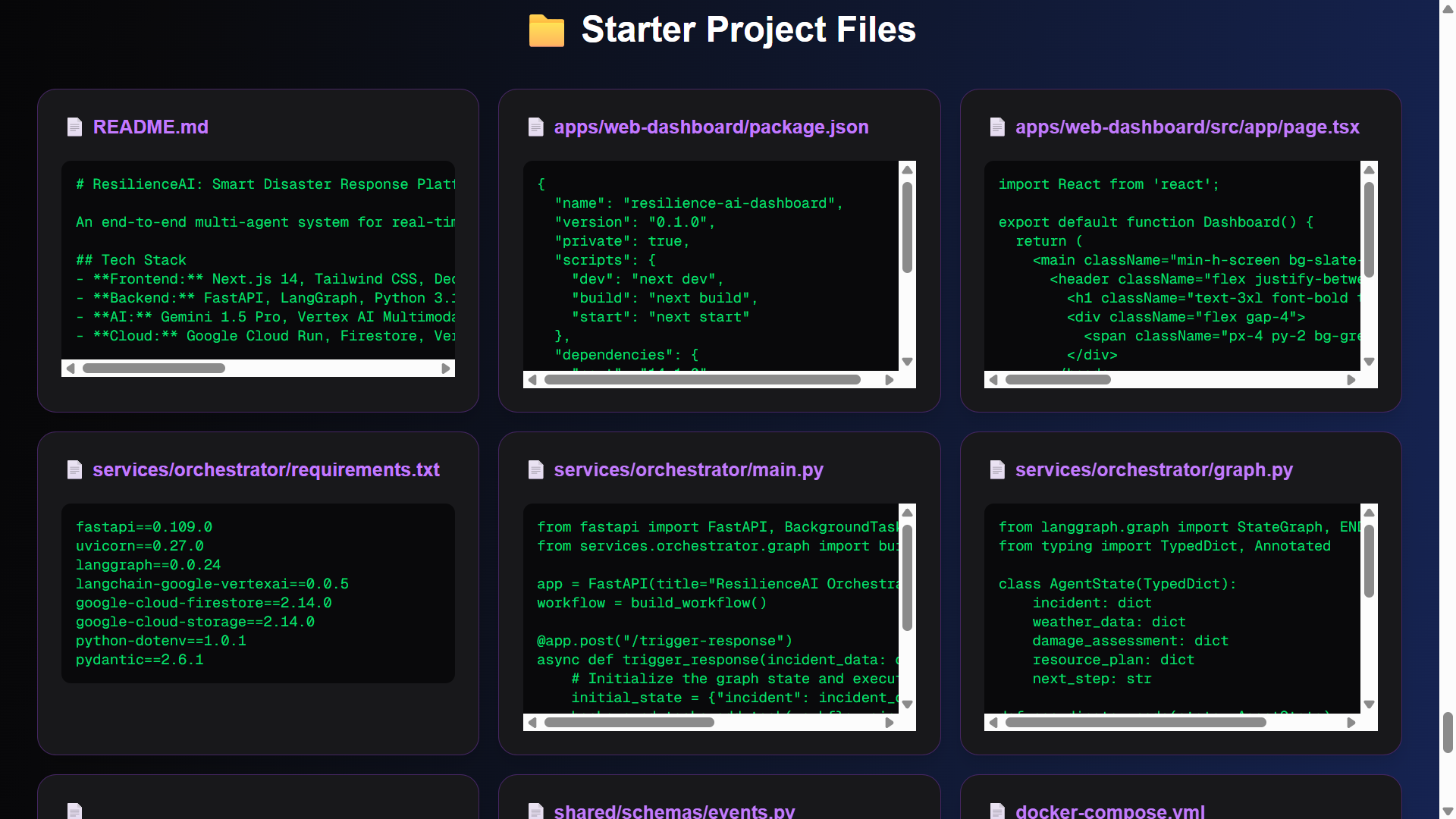1456x819 pixels.
Task: Click the page scrollbar down arrow
Action: [x=1448, y=811]
